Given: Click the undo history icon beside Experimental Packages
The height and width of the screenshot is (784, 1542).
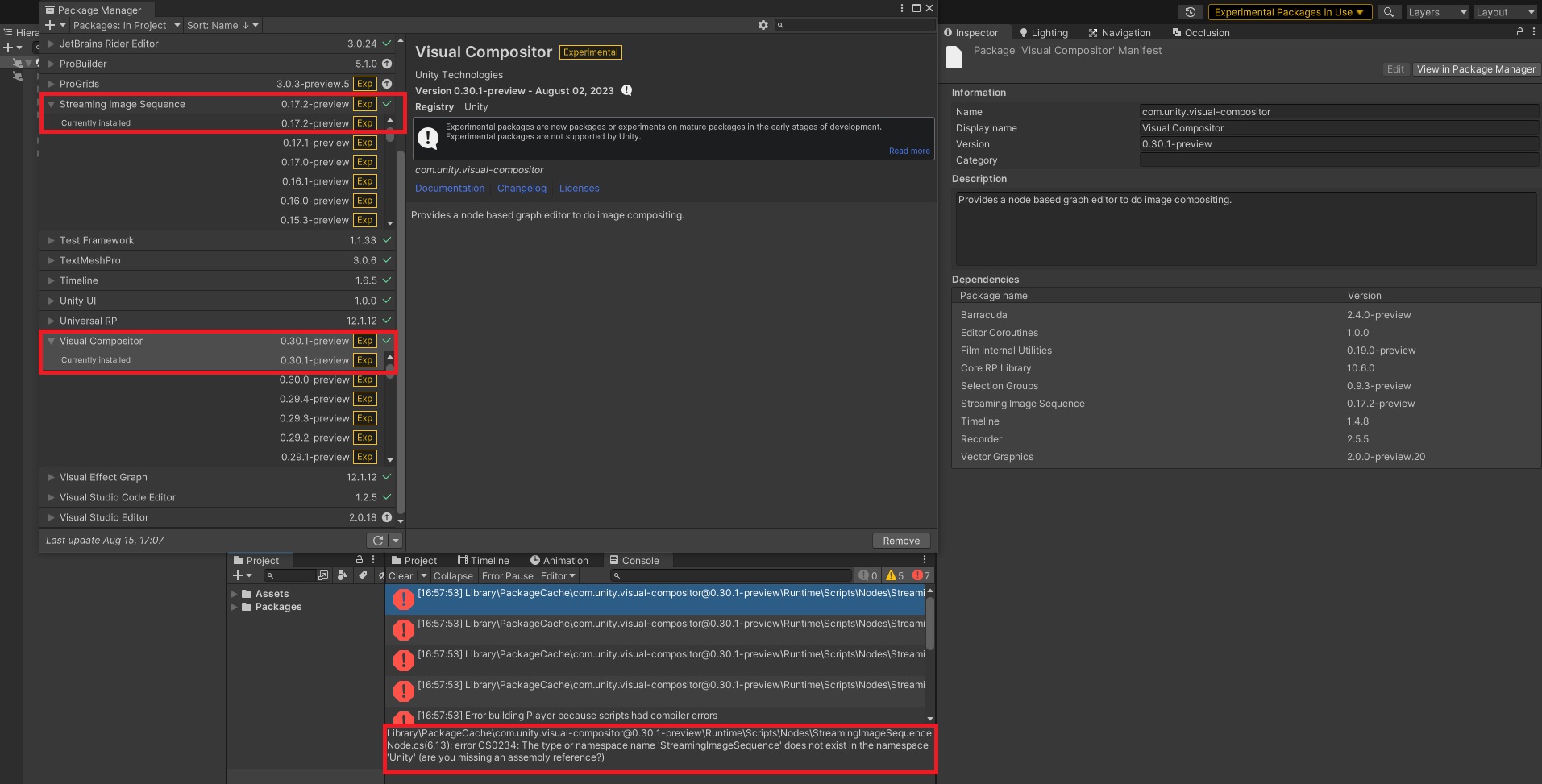Looking at the screenshot, I should tap(1191, 12).
